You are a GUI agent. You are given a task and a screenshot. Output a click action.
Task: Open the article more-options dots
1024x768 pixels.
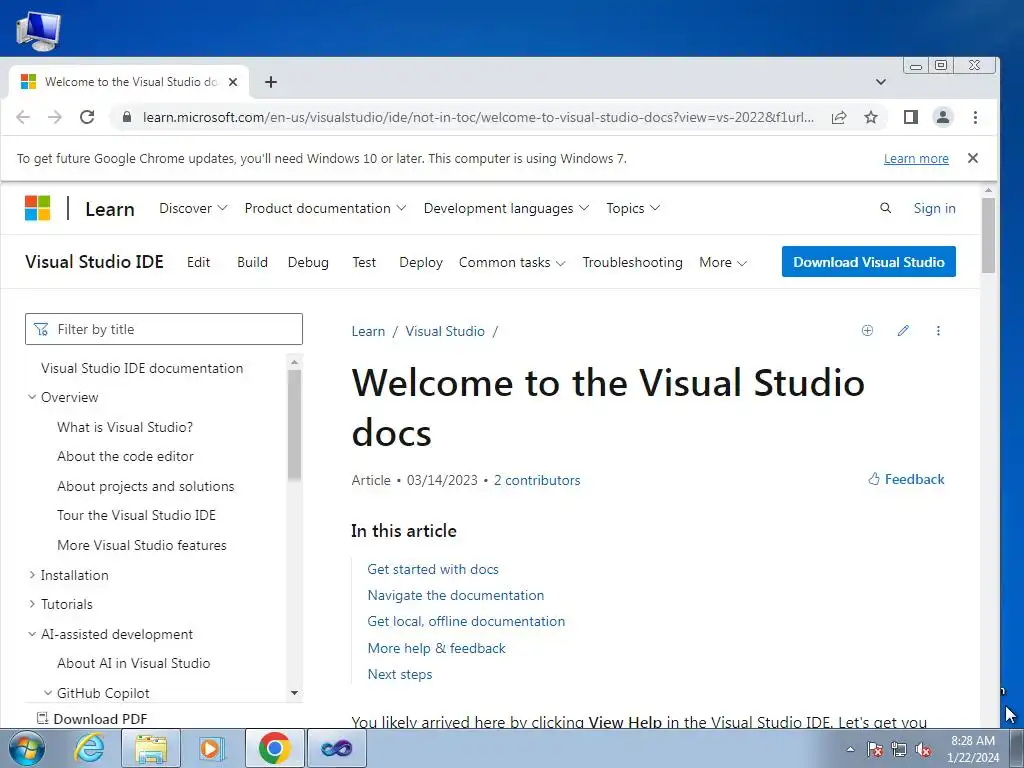pos(938,330)
